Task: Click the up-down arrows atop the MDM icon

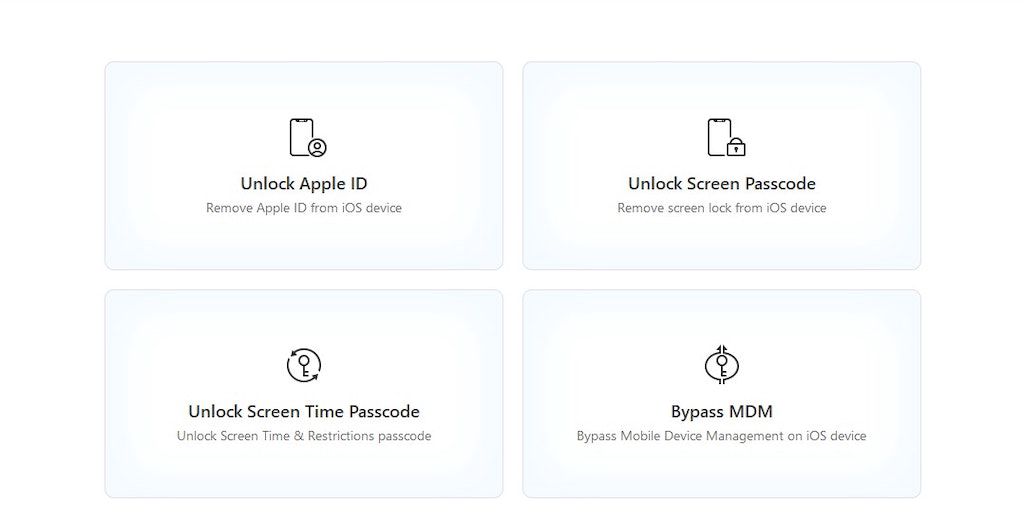Action: click(x=721, y=349)
